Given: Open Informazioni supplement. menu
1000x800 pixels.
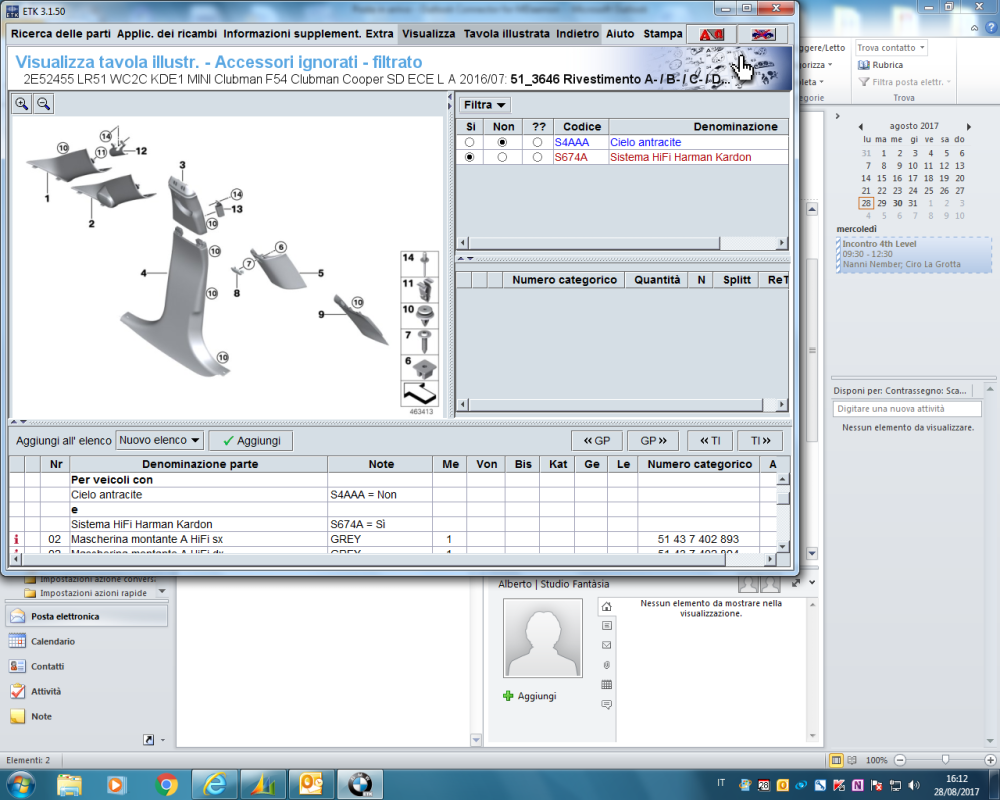Looking at the screenshot, I should pyautogui.click(x=292, y=34).
